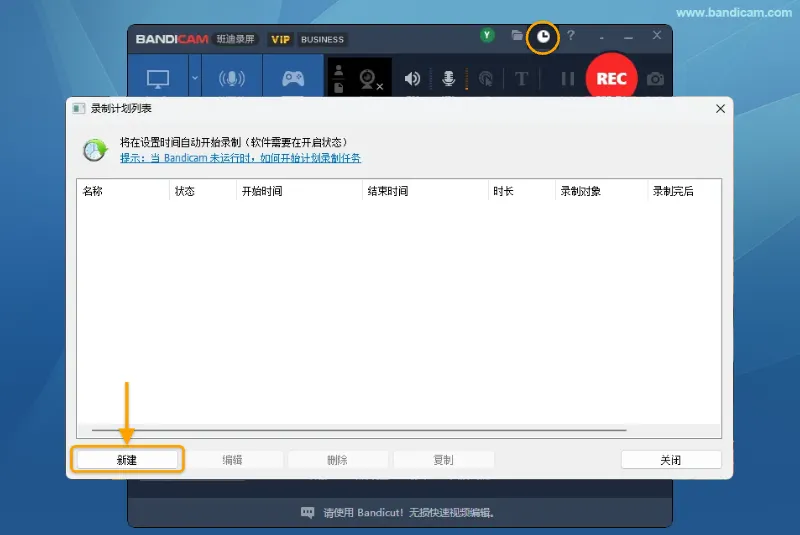Click the BUSINESS badge

point(322,39)
